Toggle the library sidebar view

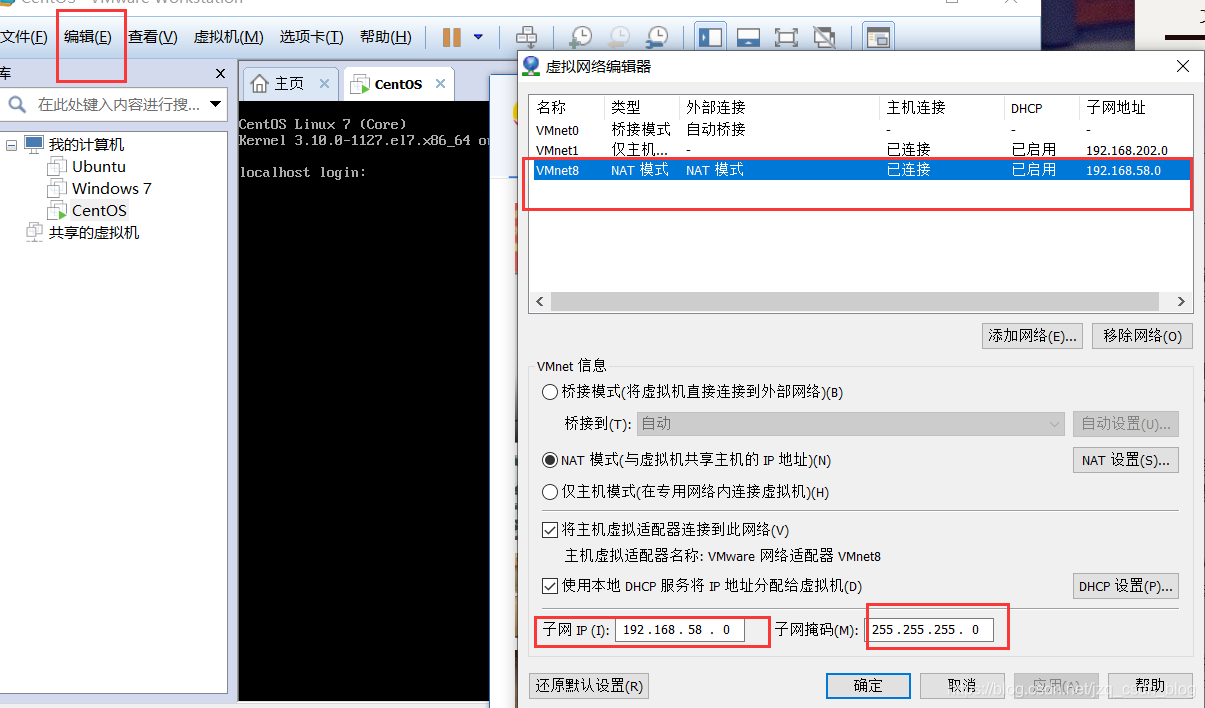click(x=711, y=37)
